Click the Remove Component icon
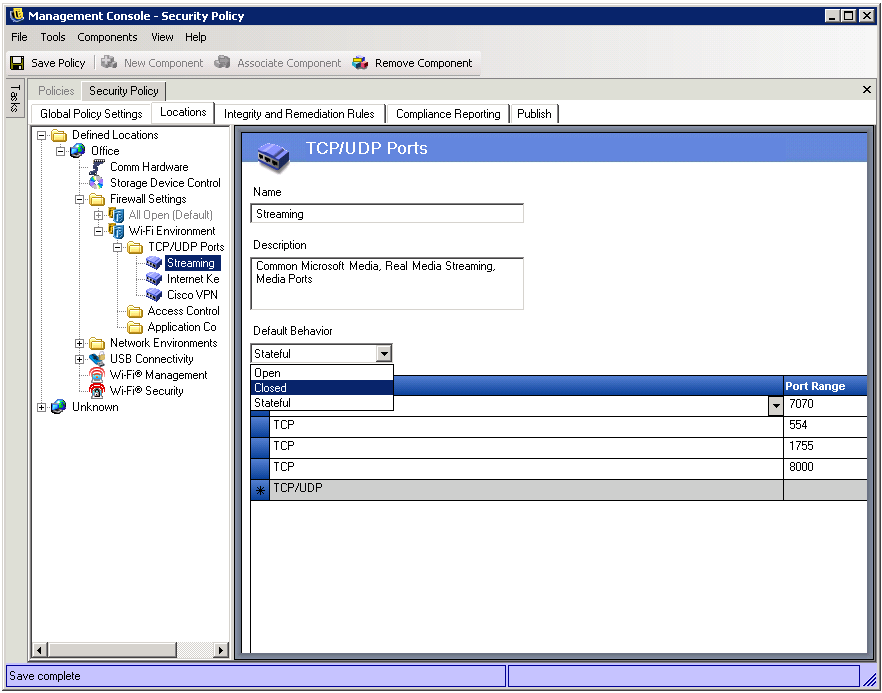882x693 pixels. pyautogui.click(x=360, y=63)
